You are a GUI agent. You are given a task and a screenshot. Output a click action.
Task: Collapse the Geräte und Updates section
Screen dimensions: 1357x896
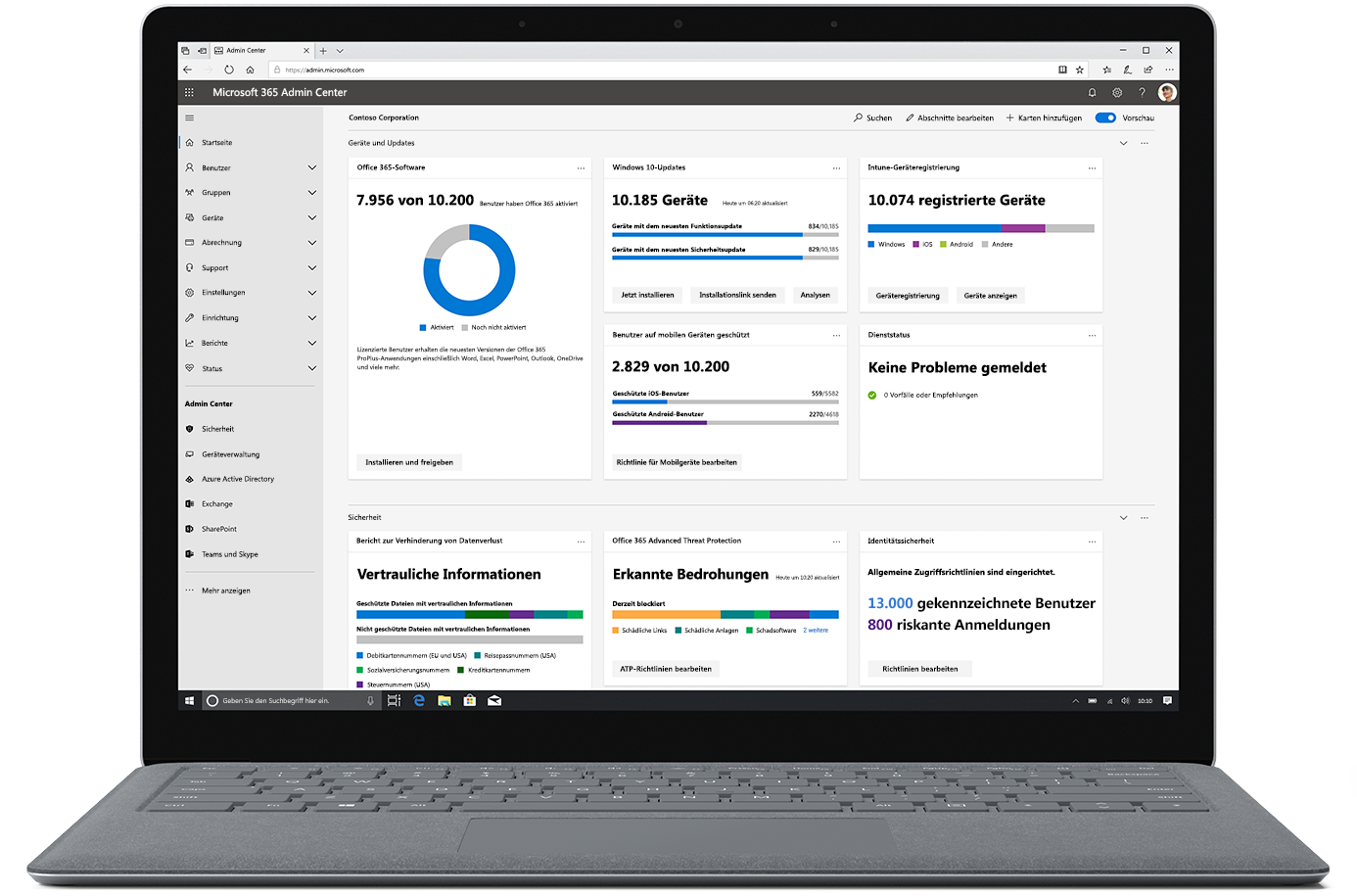tap(1123, 143)
